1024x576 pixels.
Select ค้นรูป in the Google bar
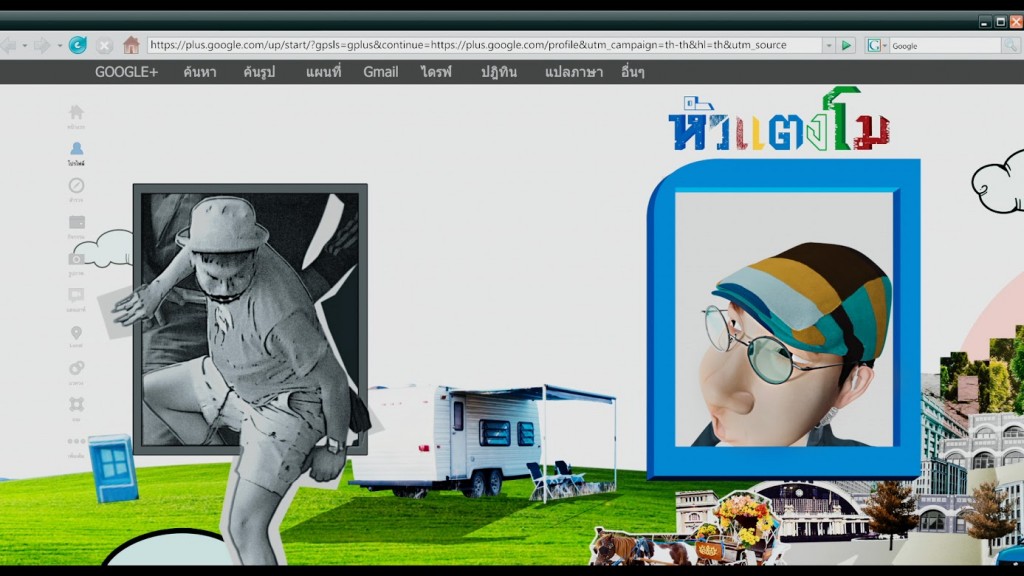[x=259, y=72]
